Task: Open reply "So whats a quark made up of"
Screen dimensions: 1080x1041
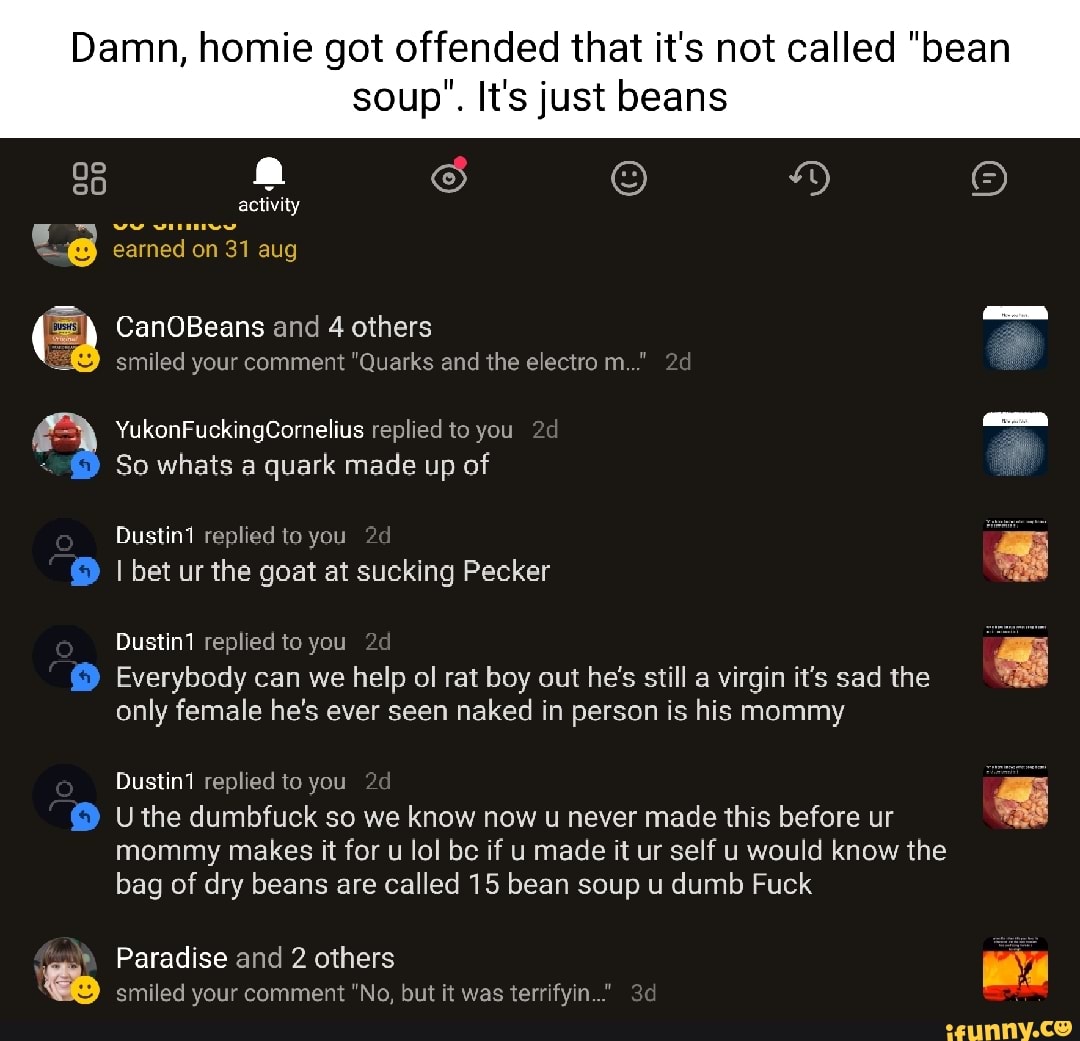Action: (302, 465)
